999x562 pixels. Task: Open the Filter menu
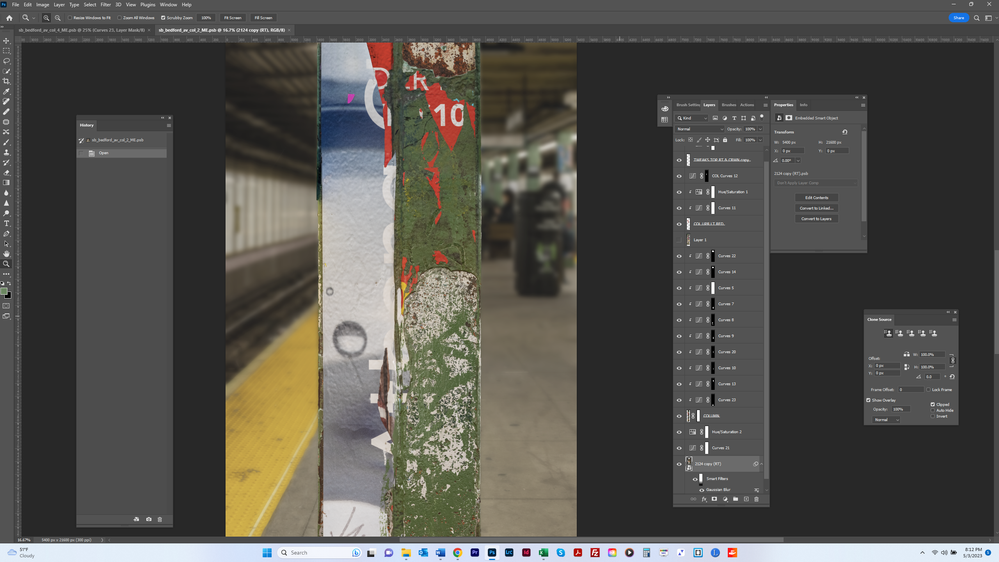105,5
